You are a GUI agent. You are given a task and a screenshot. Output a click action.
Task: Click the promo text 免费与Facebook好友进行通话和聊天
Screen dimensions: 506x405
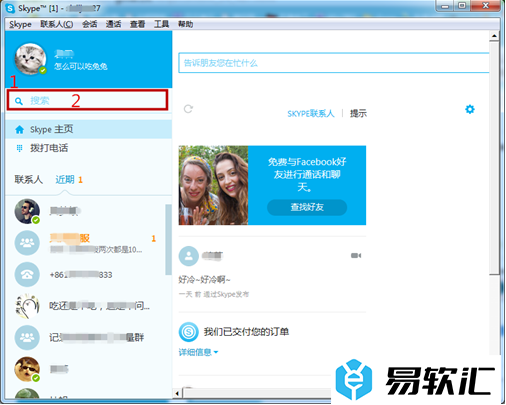click(307, 174)
